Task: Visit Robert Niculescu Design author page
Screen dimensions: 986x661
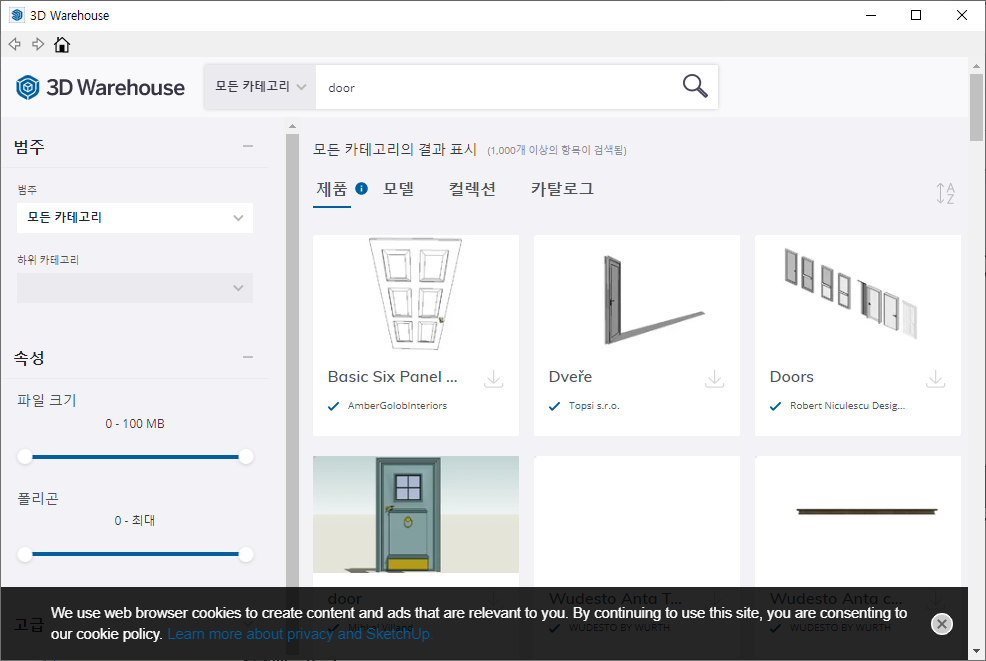Action: click(848, 406)
